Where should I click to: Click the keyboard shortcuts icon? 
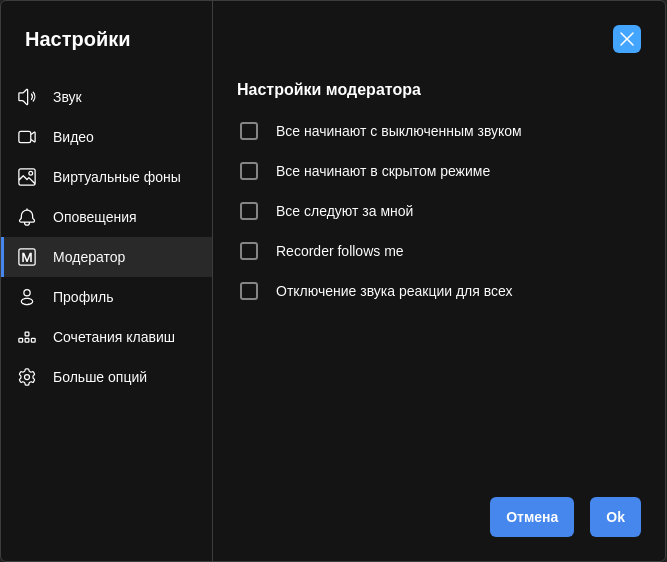(x=27, y=337)
